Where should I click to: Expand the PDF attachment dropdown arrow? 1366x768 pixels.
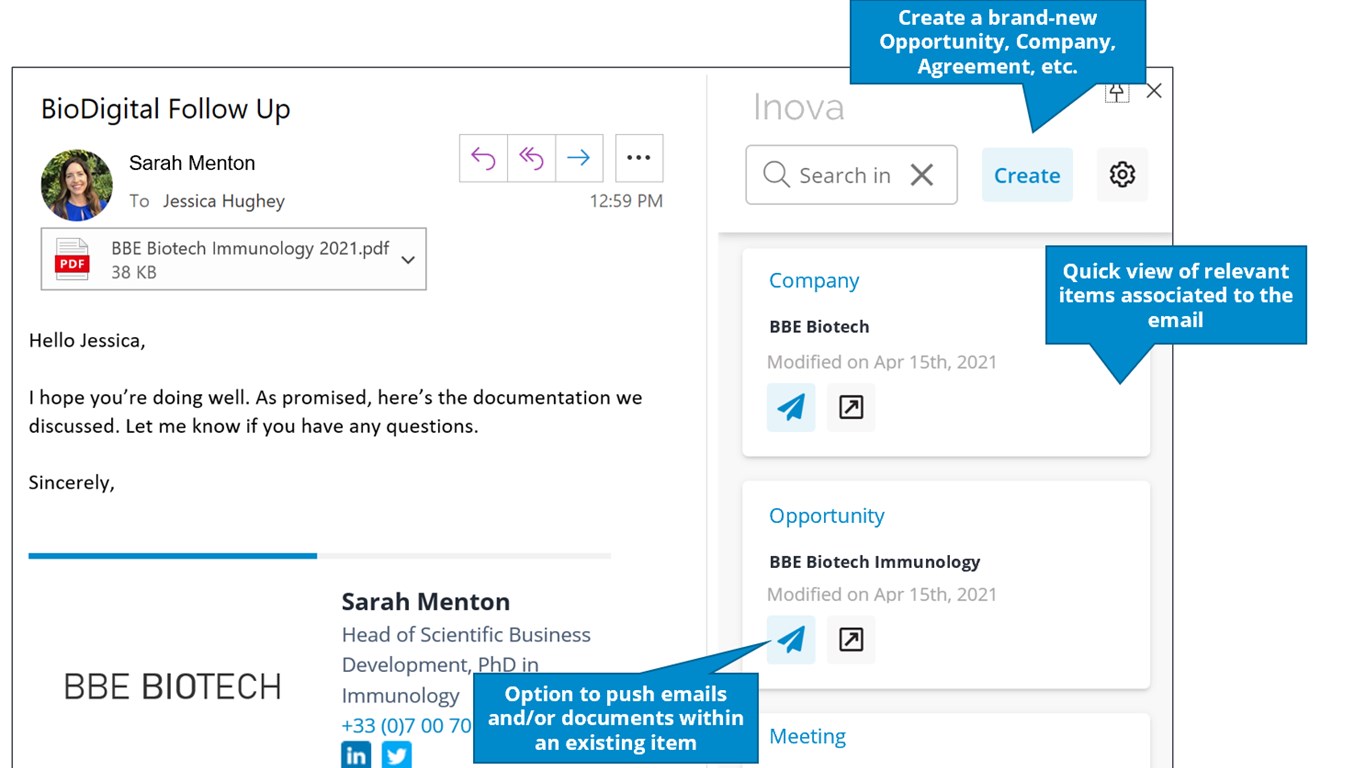408,260
